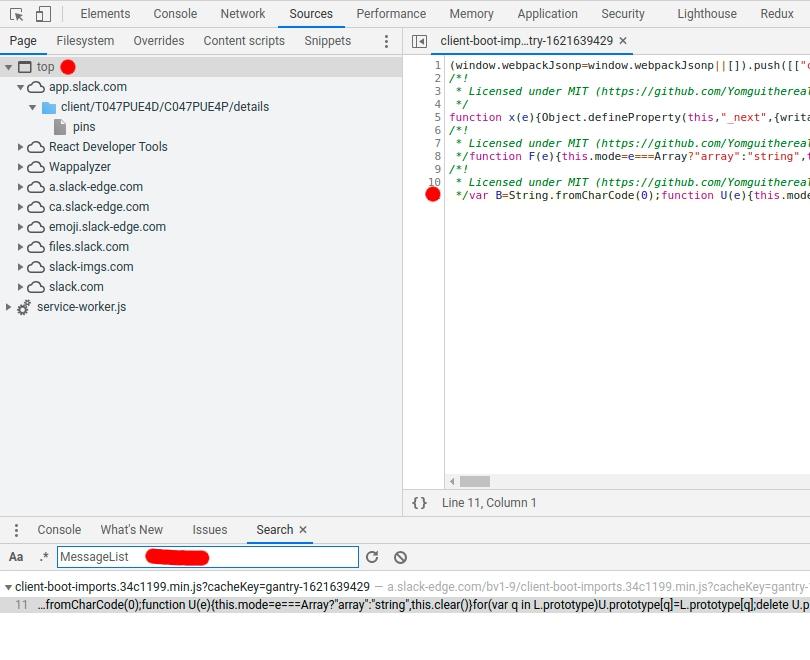The width and height of the screenshot is (810, 660).
Task: Select the Page navigator tab
Action: [23, 41]
